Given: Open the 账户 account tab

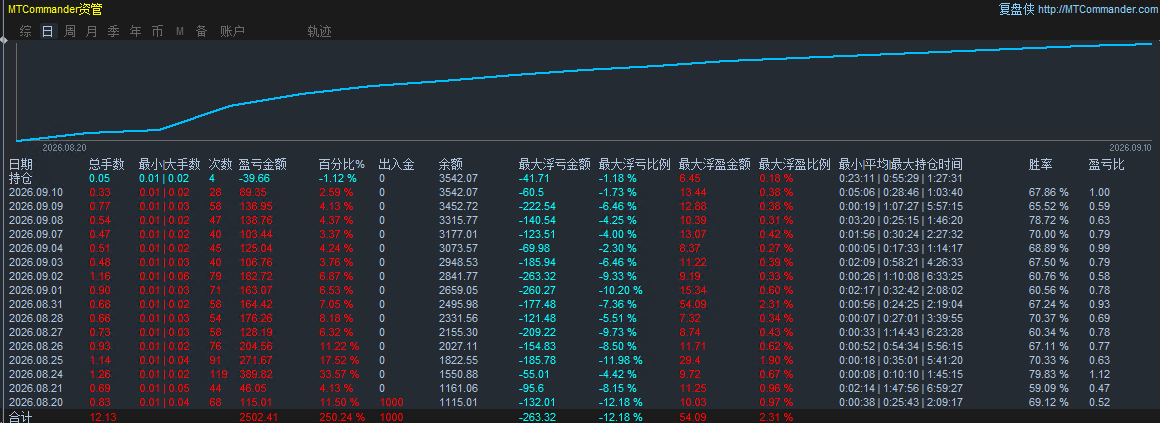Looking at the screenshot, I should tap(232, 31).
